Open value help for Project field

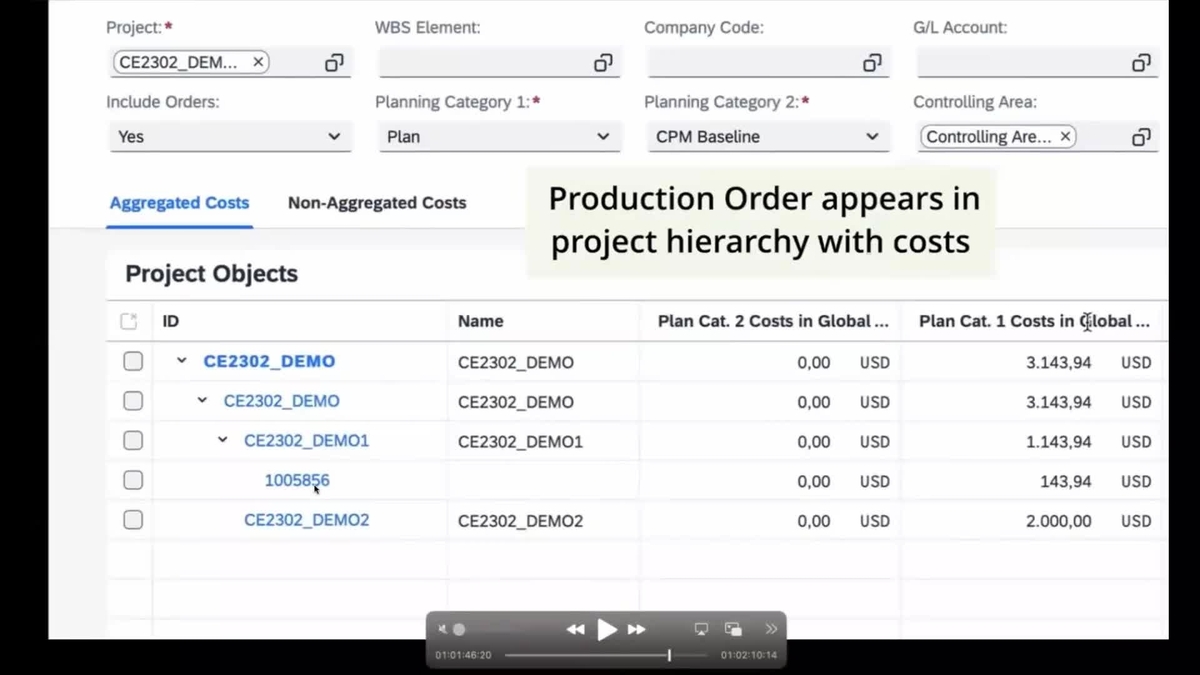pyautogui.click(x=334, y=62)
